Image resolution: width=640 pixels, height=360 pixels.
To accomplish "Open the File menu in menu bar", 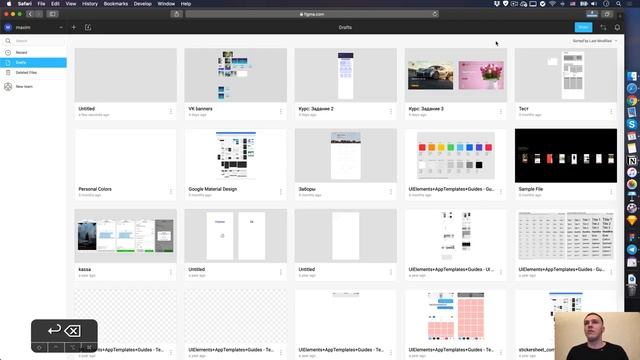I will click(41, 4).
